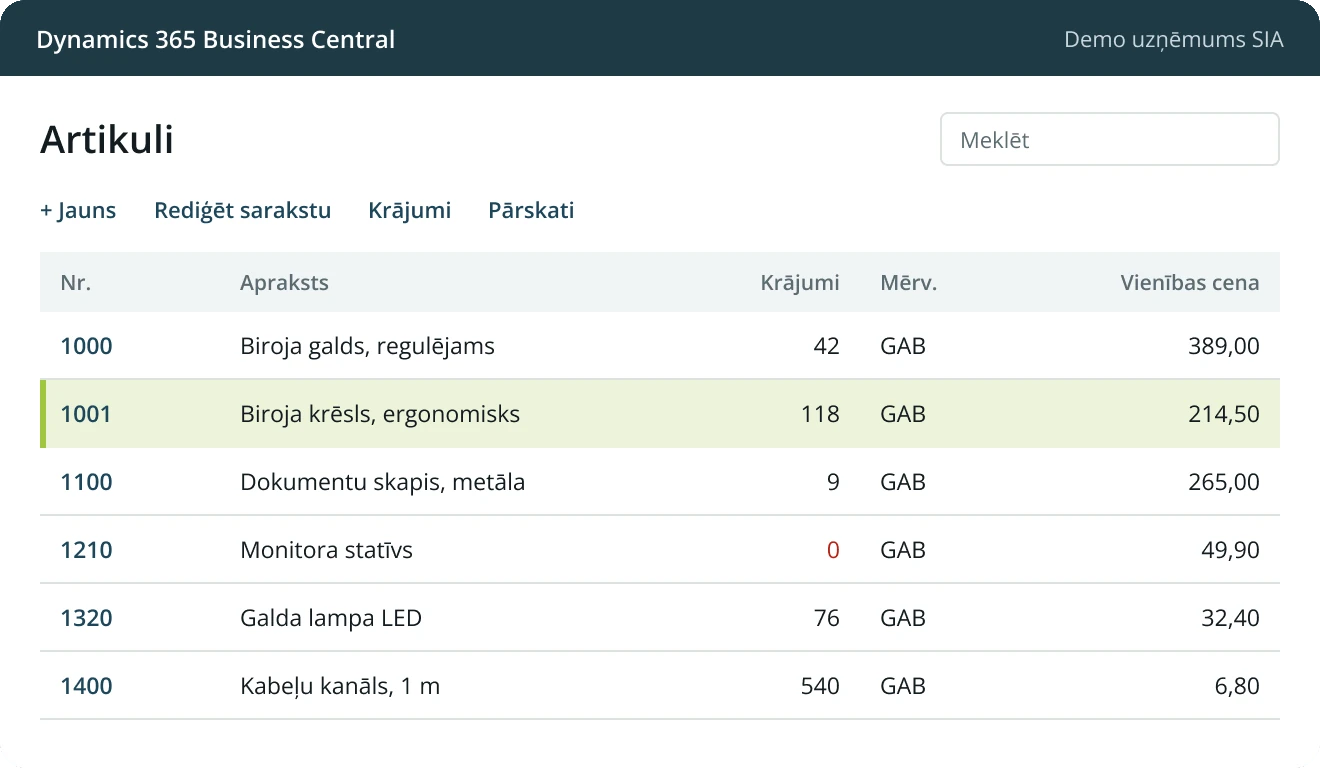Click unit price 389,00

click(1224, 346)
